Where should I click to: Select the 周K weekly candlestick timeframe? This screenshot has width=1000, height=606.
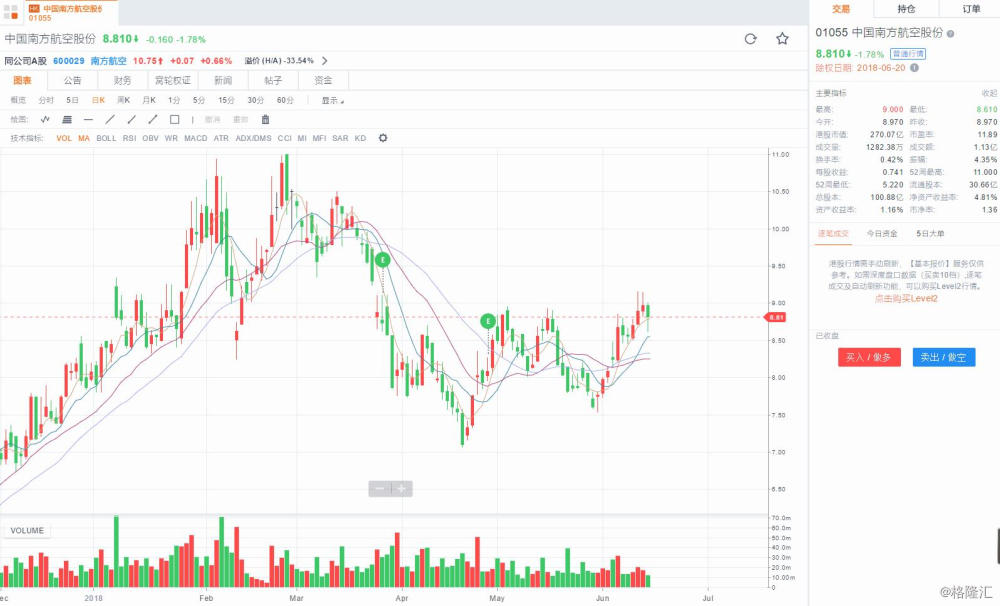pos(124,100)
